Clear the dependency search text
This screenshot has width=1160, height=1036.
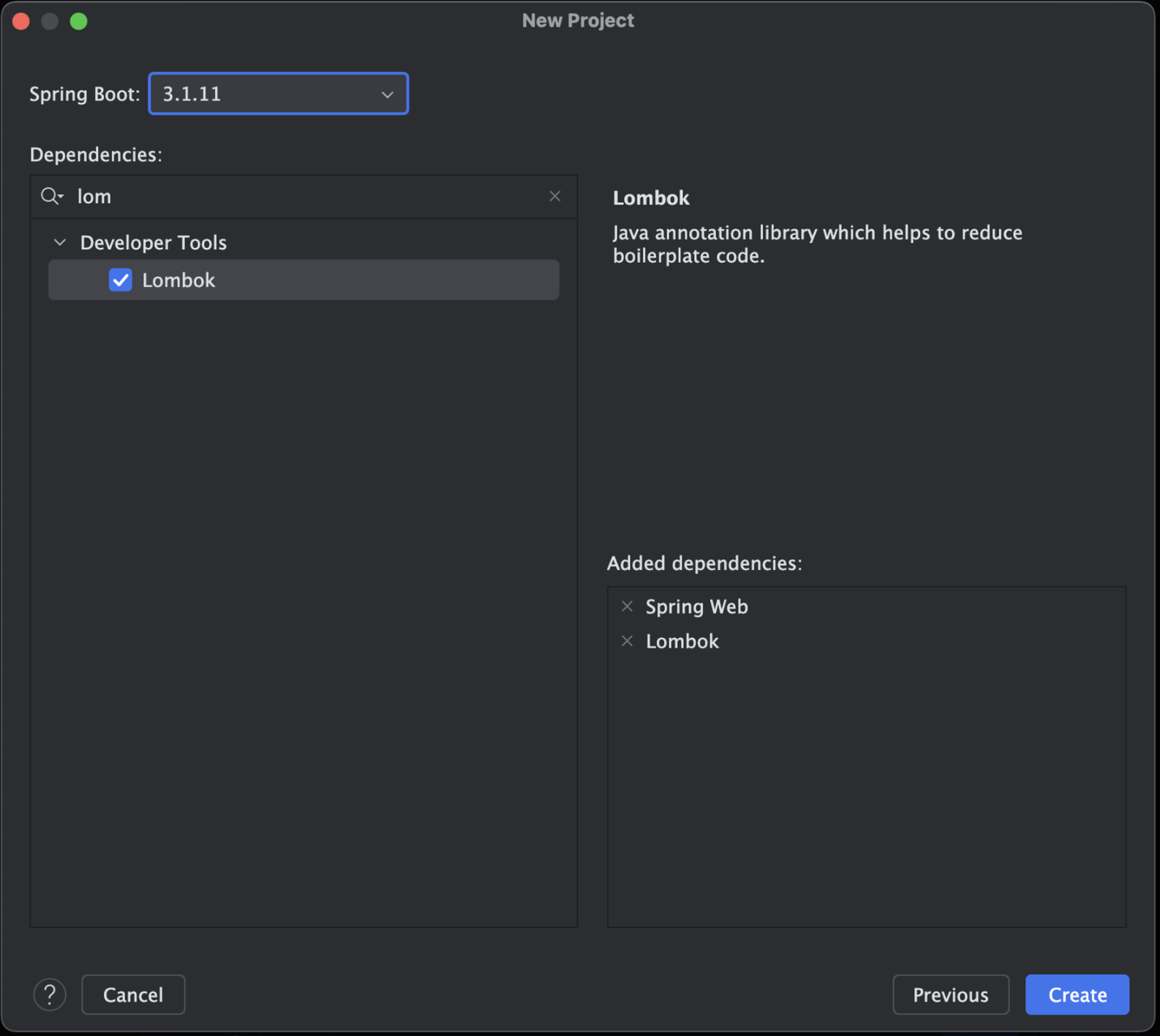(555, 196)
